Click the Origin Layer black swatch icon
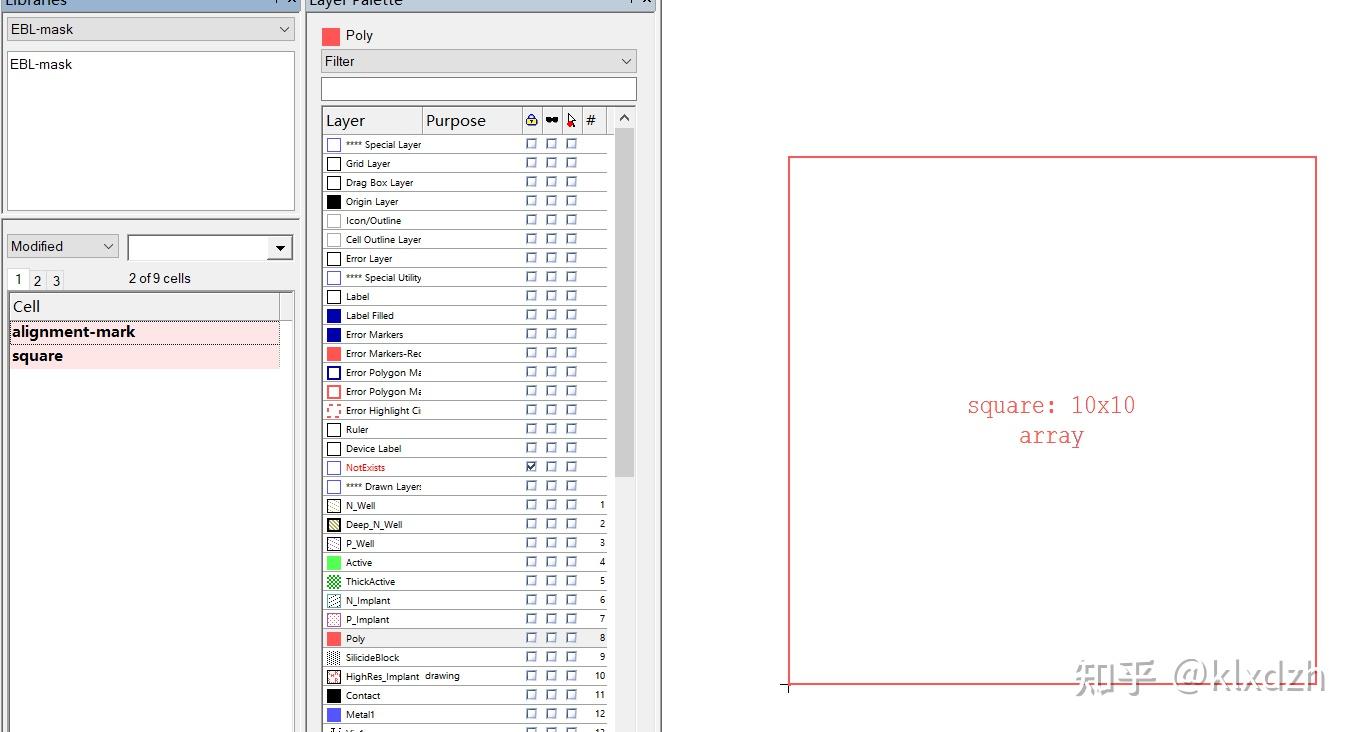 [333, 200]
